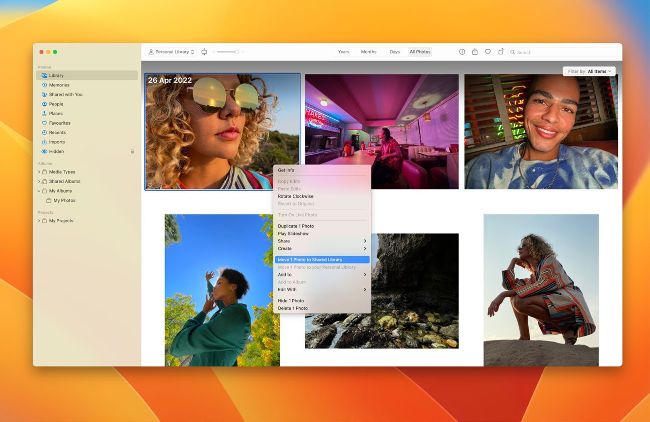
Task: Select People in the sidebar
Action: (x=57, y=104)
